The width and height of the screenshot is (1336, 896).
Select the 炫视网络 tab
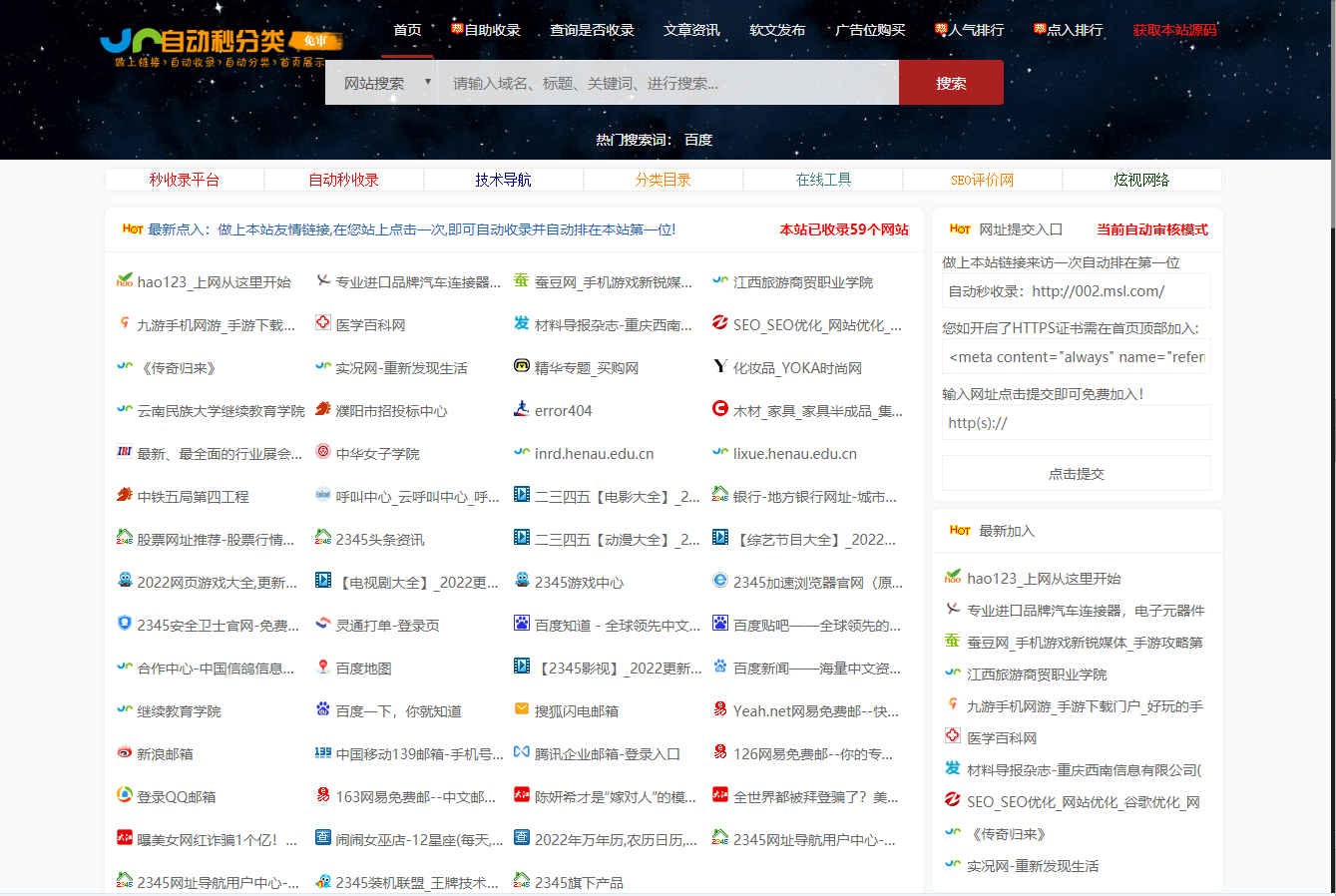pos(1142,180)
